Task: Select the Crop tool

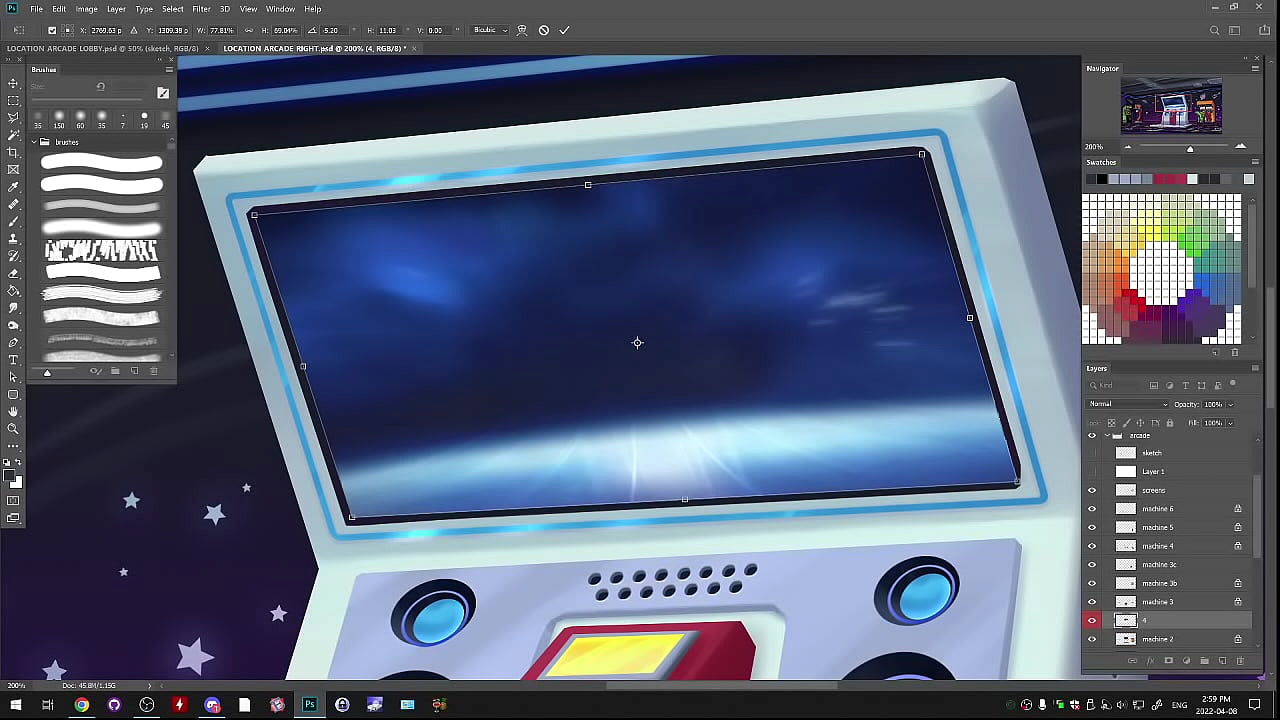Action: [13, 152]
